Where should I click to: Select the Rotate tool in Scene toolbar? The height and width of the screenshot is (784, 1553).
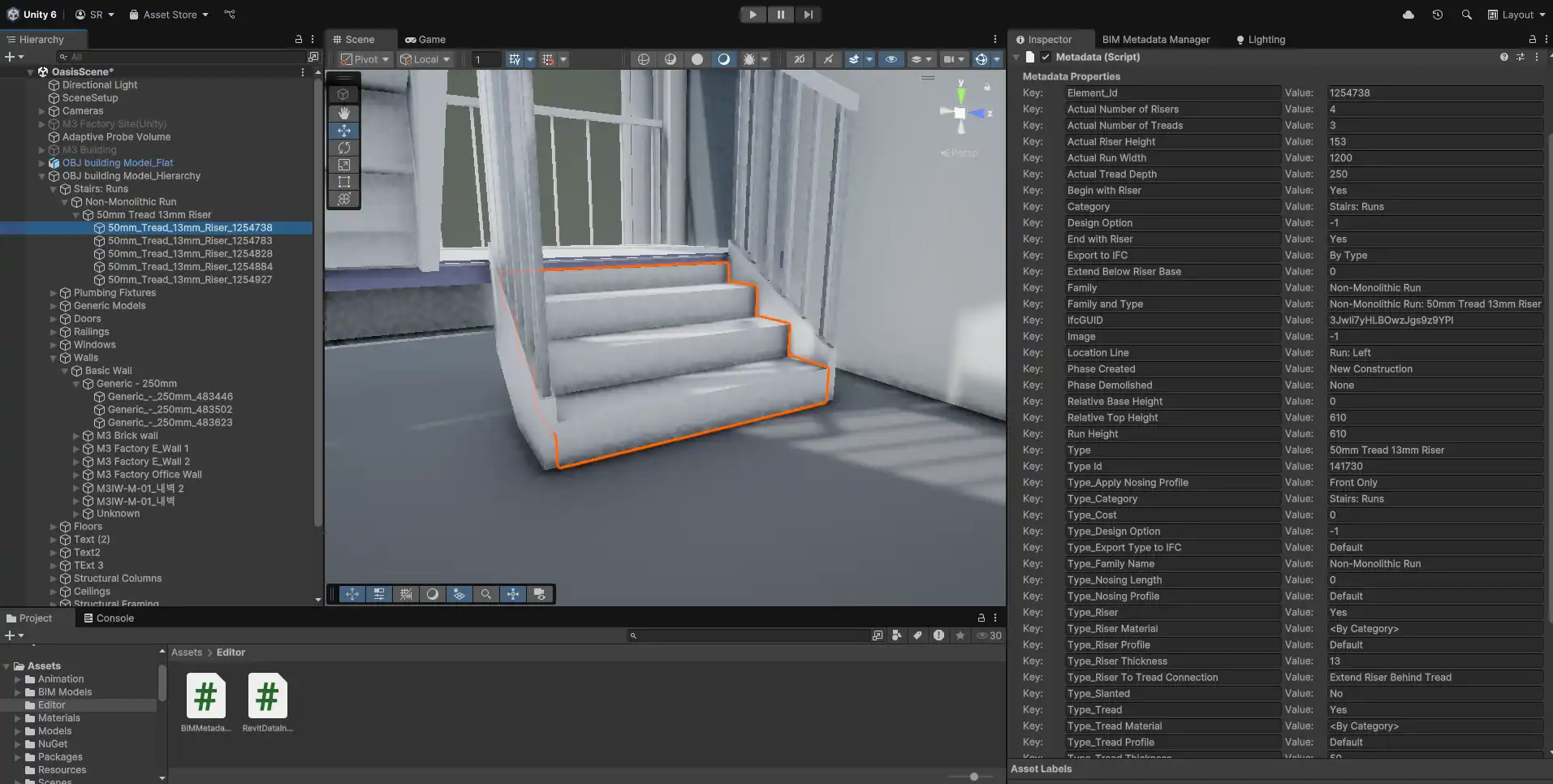[344, 148]
